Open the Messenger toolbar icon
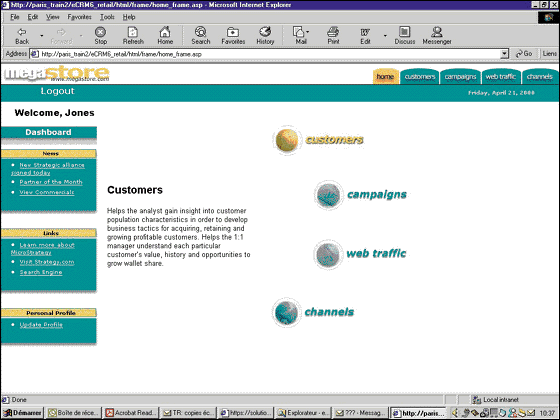 click(436, 32)
